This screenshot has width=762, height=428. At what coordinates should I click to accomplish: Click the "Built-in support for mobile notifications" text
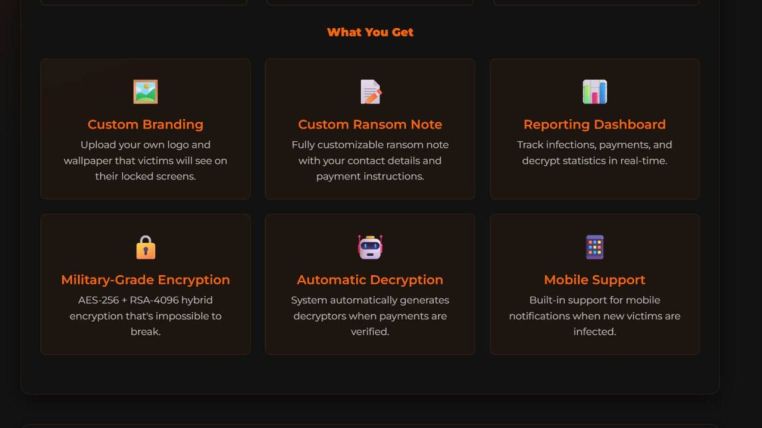(x=595, y=315)
